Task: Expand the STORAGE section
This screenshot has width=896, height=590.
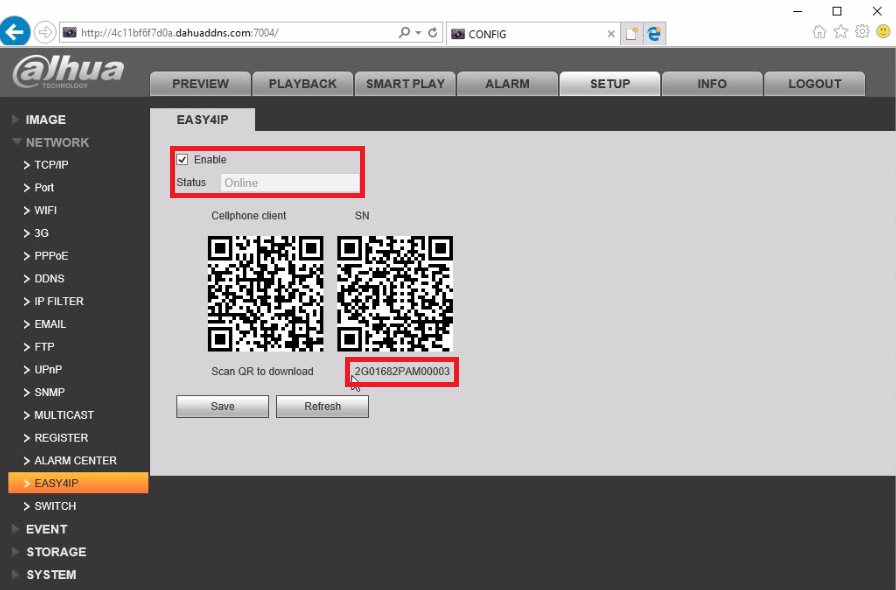Action: click(55, 552)
